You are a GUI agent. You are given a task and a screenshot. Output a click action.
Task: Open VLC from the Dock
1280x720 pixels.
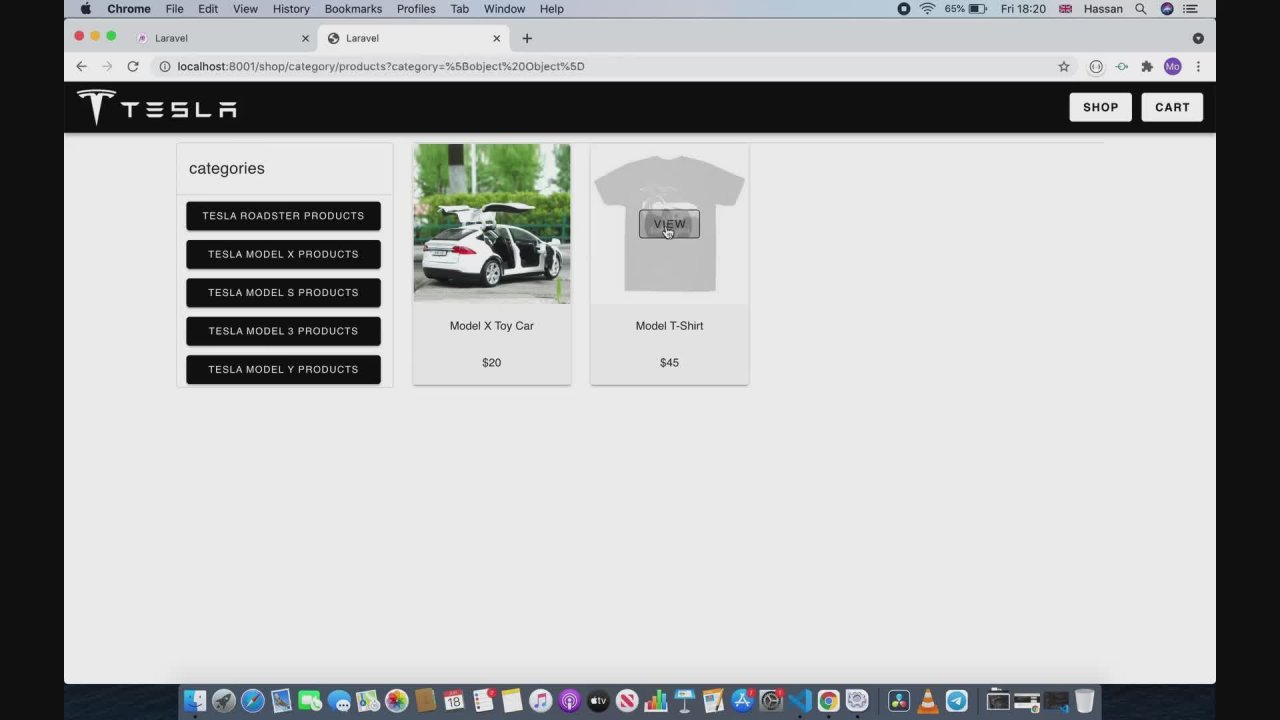click(x=928, y=701)
